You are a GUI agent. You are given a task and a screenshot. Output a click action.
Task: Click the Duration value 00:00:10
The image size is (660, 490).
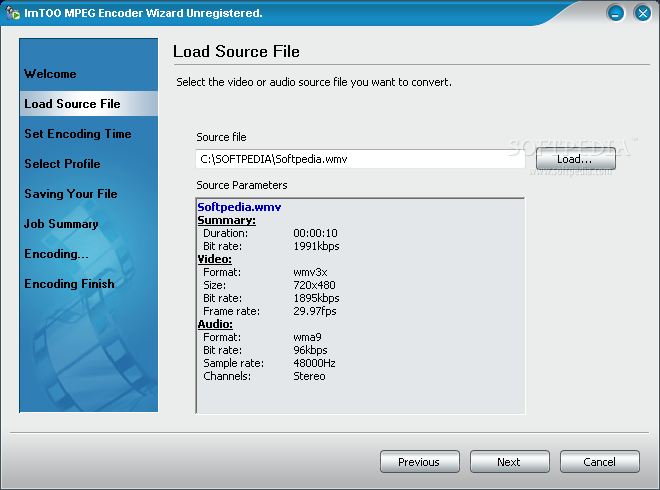coord(315,233)
